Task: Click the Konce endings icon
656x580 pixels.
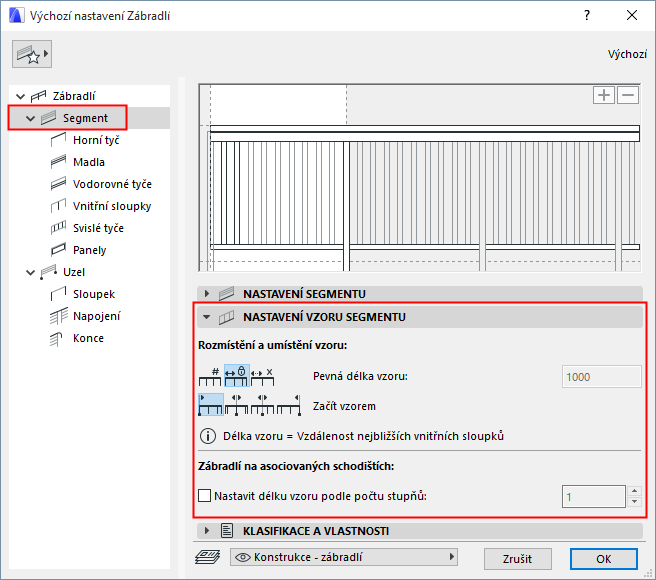Action: pos(56,339)
